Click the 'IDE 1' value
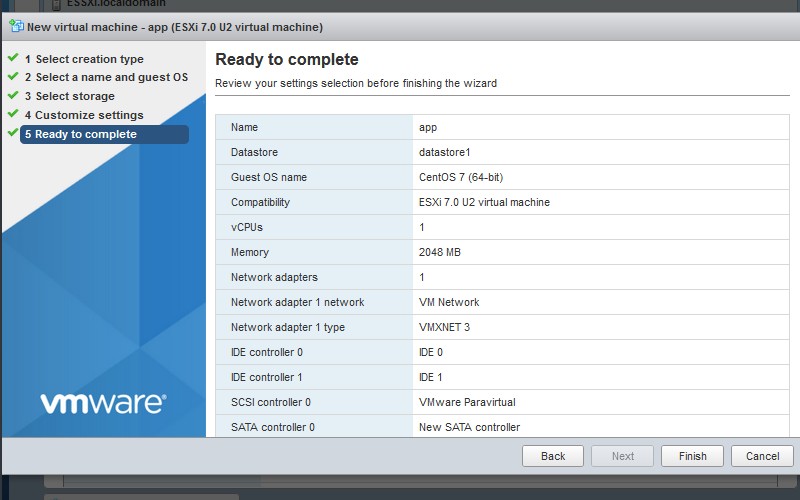The image size is (800, 500). tap(431, 377)
